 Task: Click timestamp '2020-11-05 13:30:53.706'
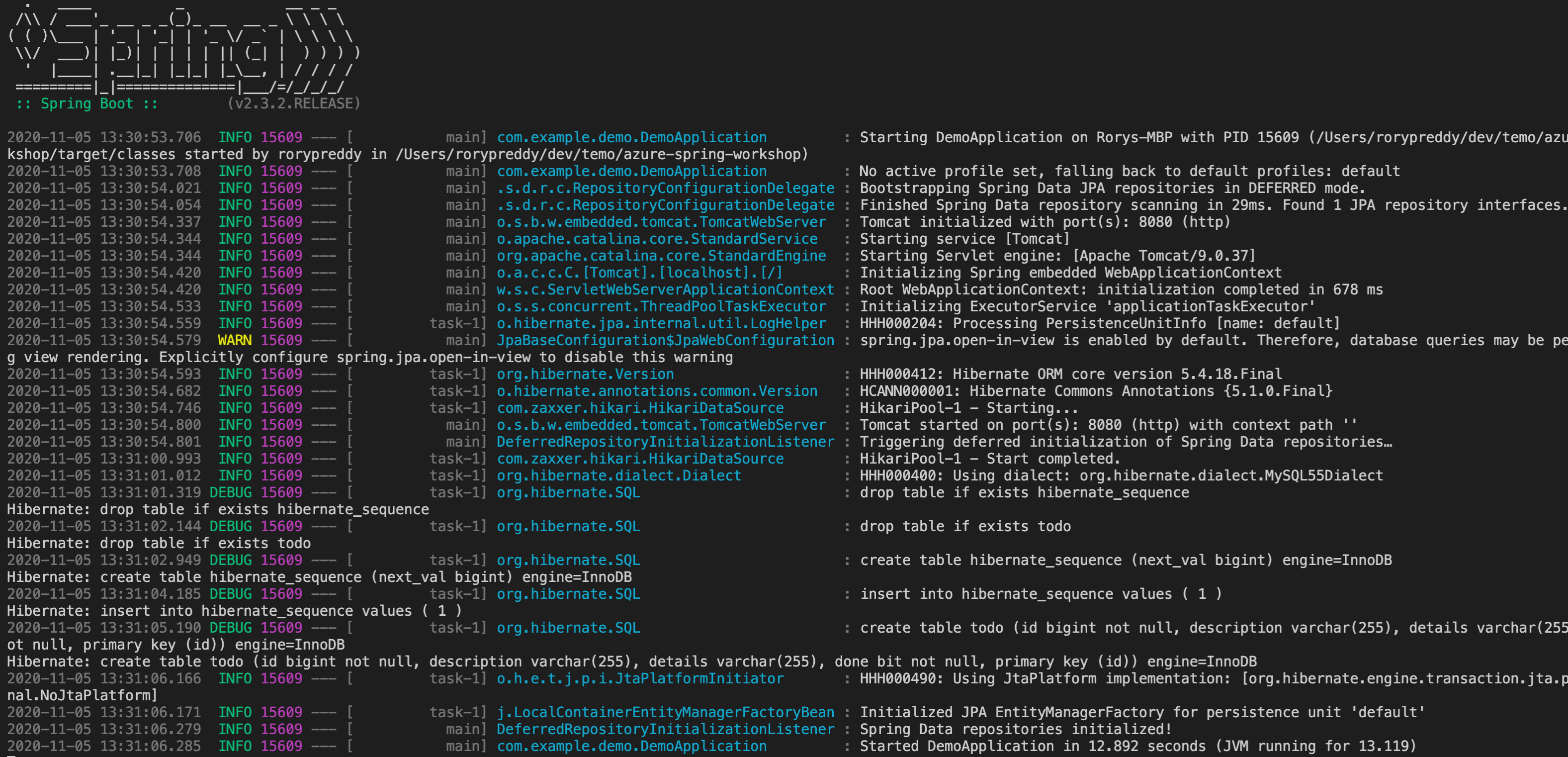(x=104, y=138)
